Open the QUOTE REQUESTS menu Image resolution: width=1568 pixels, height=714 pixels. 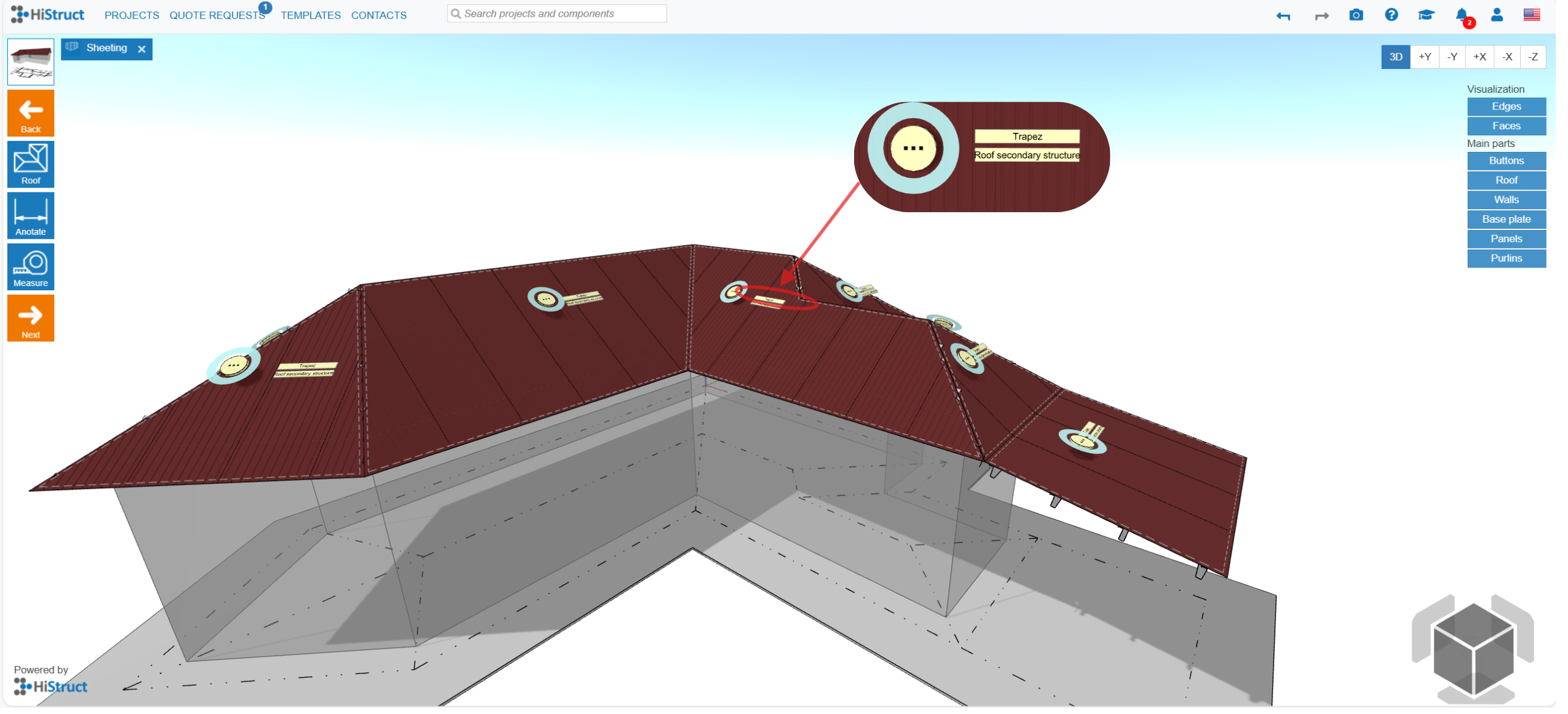(x=217, y=15)
